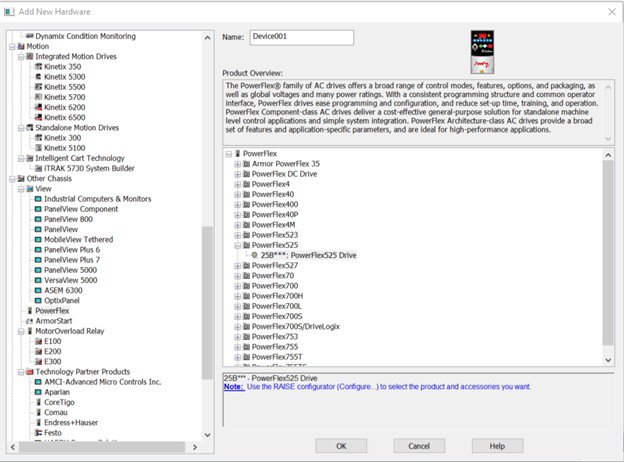Select CoreTigo in partner products
The image size is (624, 462).
pos(59,402)
